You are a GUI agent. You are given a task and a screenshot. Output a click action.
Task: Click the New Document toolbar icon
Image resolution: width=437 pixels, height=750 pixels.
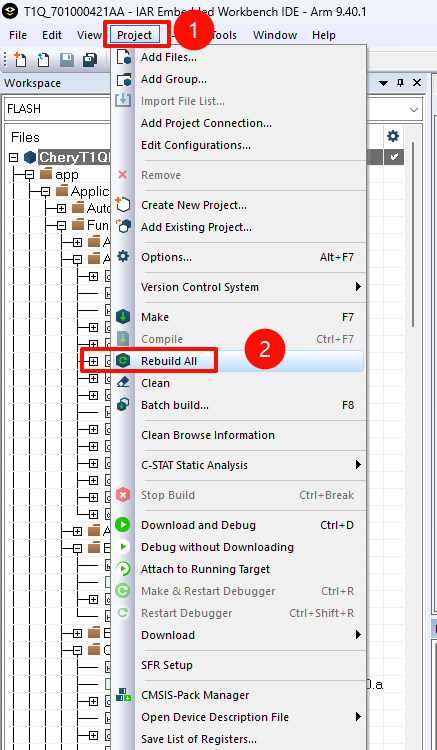[20, 59]
